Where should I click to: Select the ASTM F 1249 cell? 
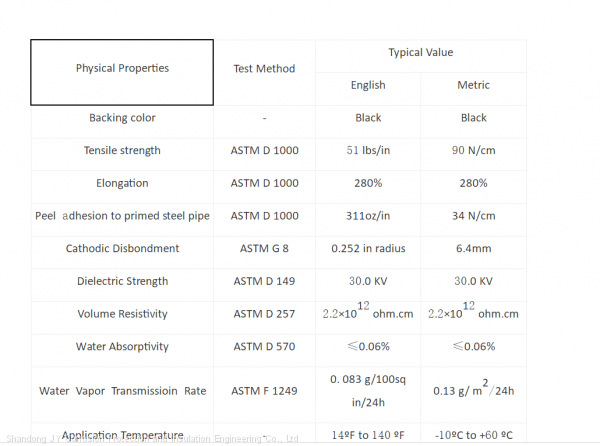click(x=264, y=391)
